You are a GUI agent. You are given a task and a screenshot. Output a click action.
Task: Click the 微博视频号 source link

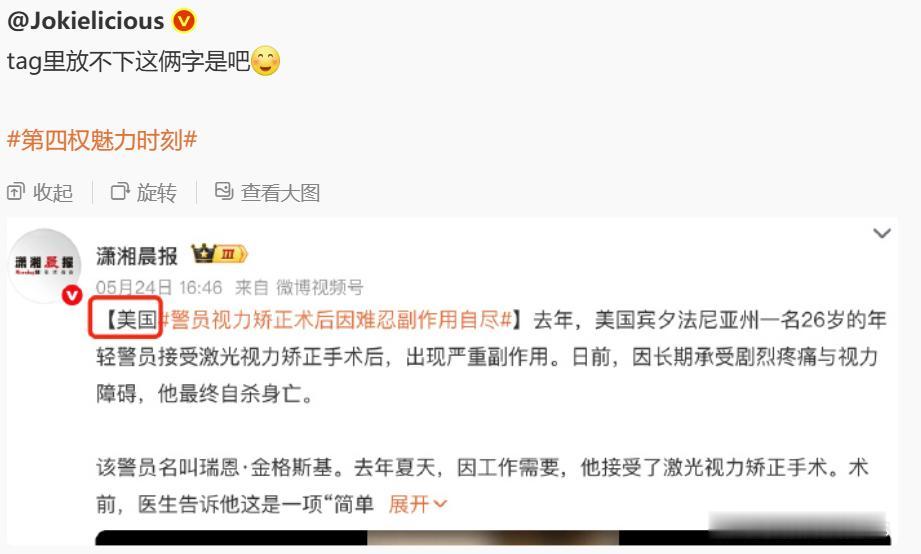320,287
